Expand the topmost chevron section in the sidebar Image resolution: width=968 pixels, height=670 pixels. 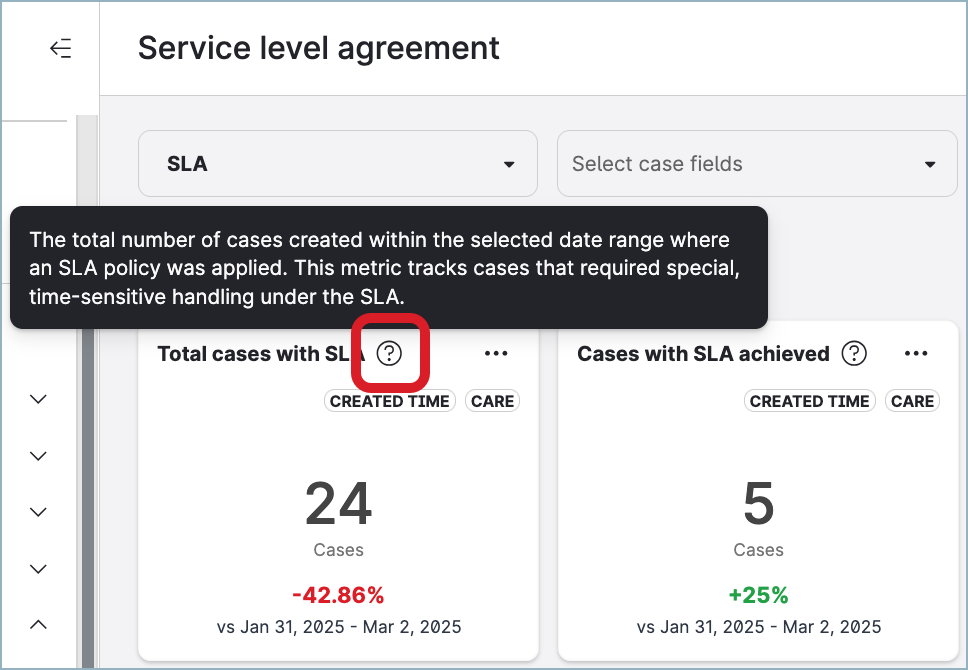[37, 399]
